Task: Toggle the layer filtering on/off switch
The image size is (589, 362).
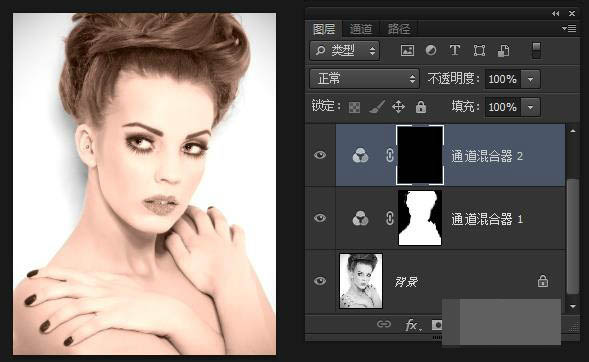Action: pyautogui.click(x=536, y=50)
